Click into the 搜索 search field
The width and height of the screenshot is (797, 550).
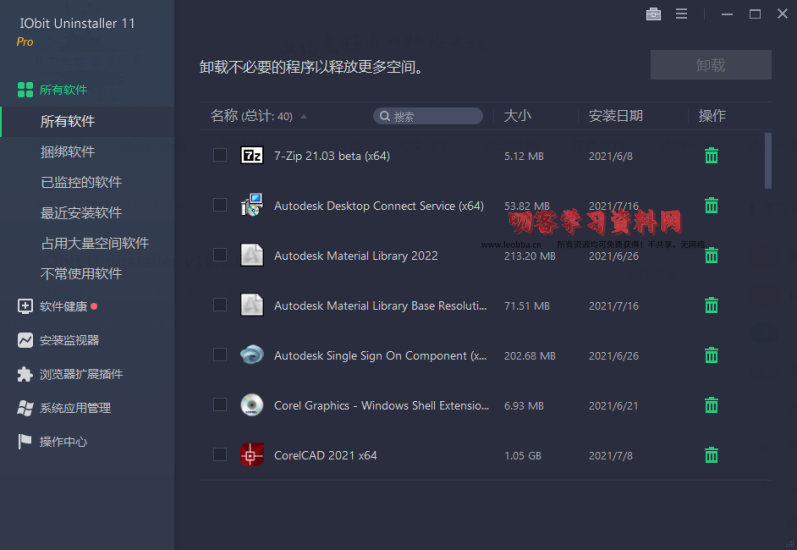(x=428, y=116)
